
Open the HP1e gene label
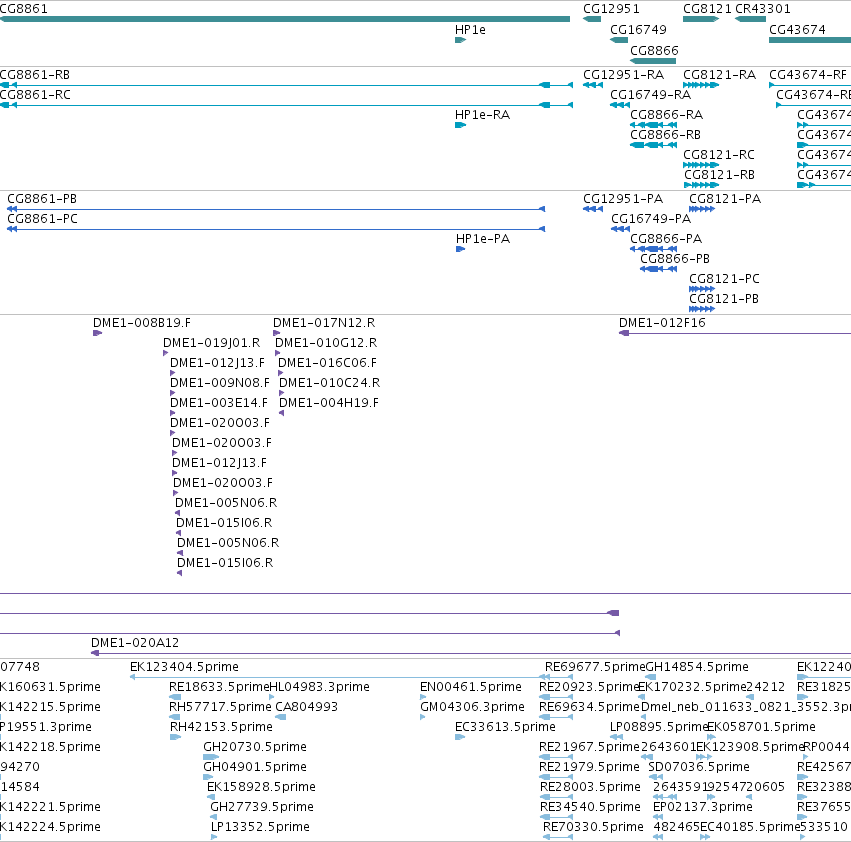tap(470, 30)
